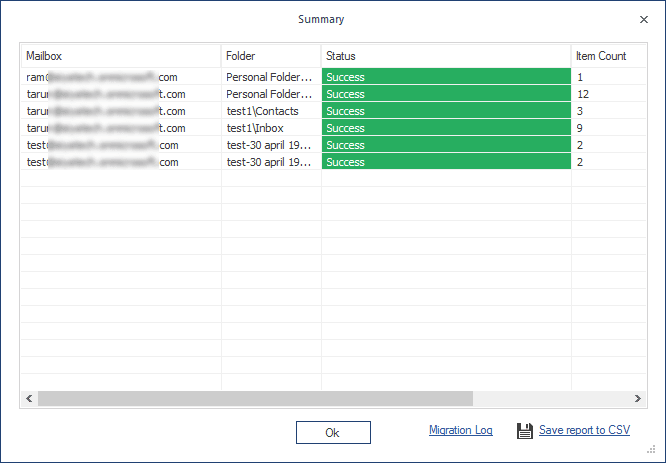This screenshot has width=666, height=463.
Task: Sort by the Folder column header
Action: tap(271, 56)
